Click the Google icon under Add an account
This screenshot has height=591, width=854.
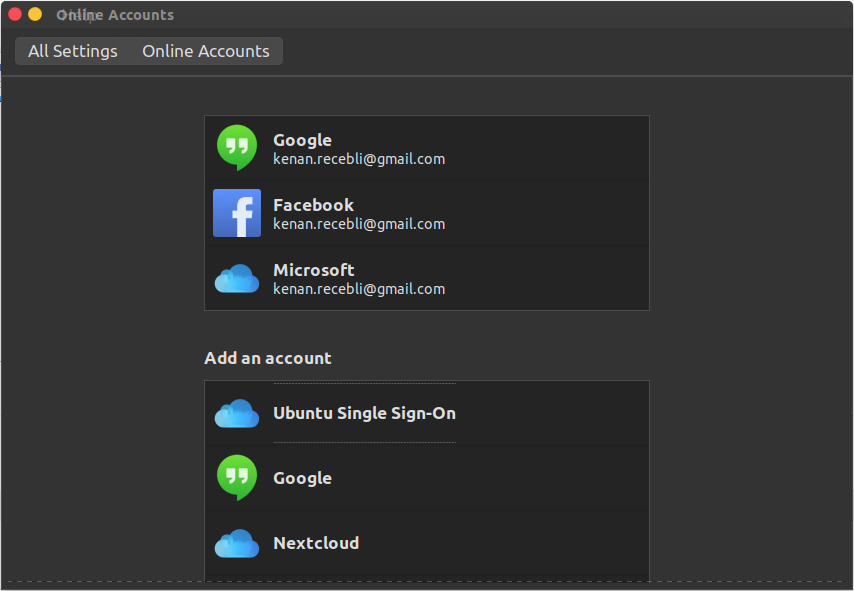tap(237, 478)
